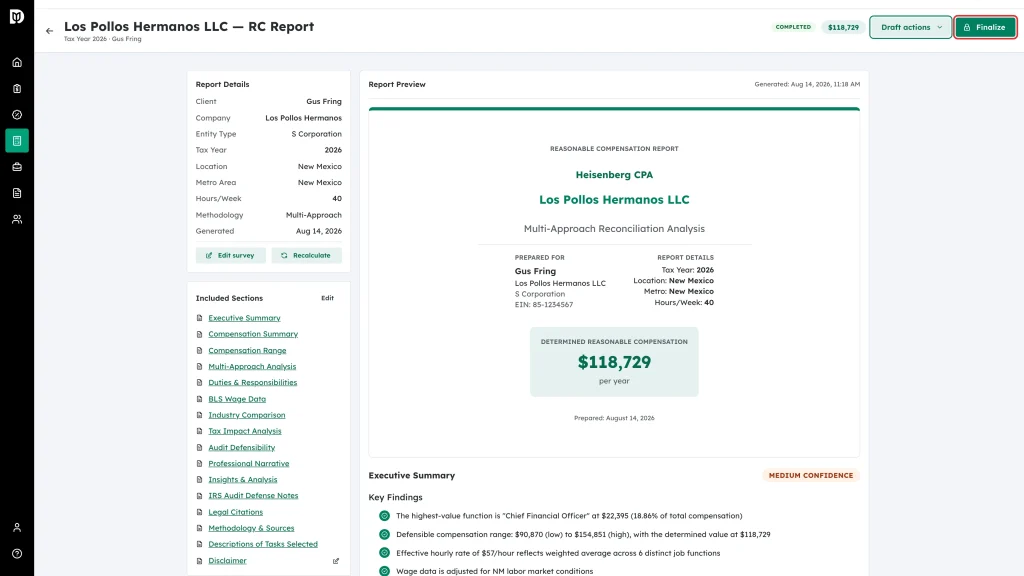Open IRS Audit Defense Notes link
1024x576 pixels.
(253, 496)
